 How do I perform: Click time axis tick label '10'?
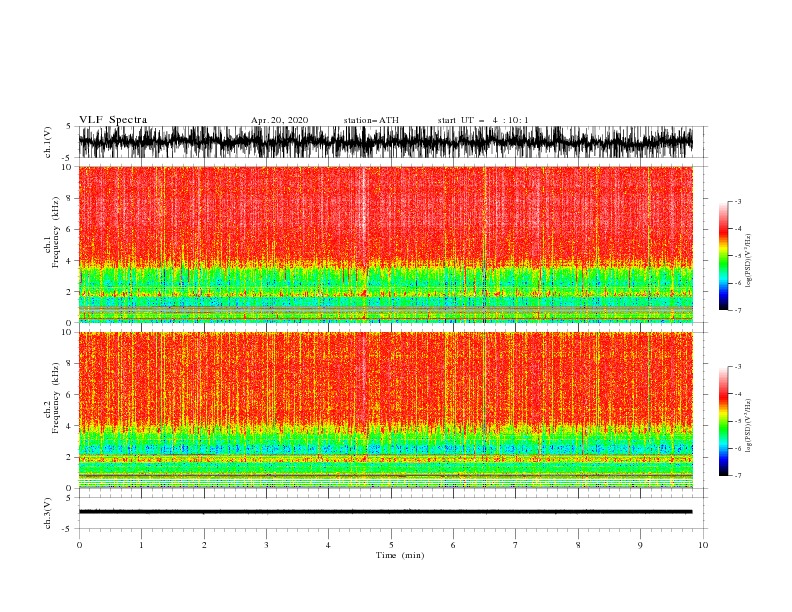[703, 545]
